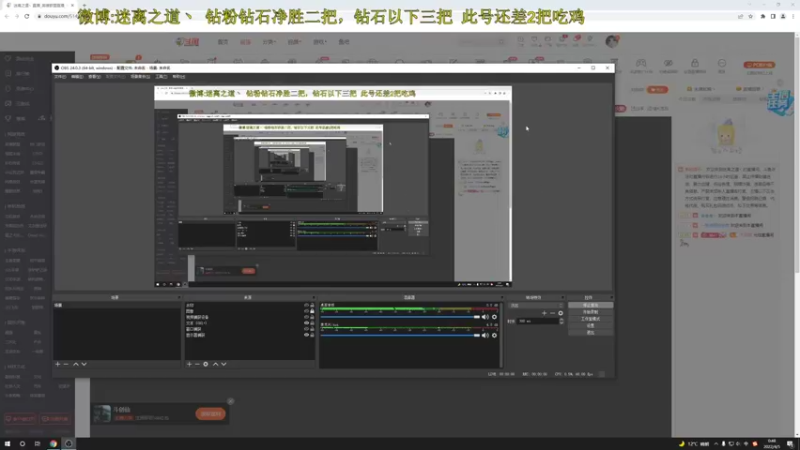This screenshot has height=450, width=800.
Task: Open the OBS View menu
Action: point(94,77)
